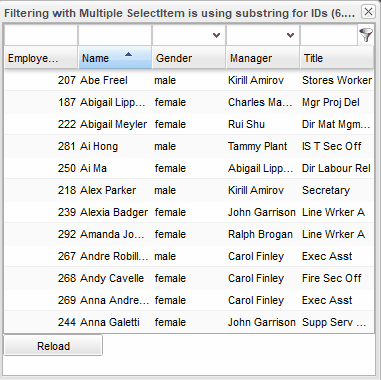Image resolution: width=381 pixels, height=380 pixels.
Task: Sort by Gender column header
Action: 189,58
